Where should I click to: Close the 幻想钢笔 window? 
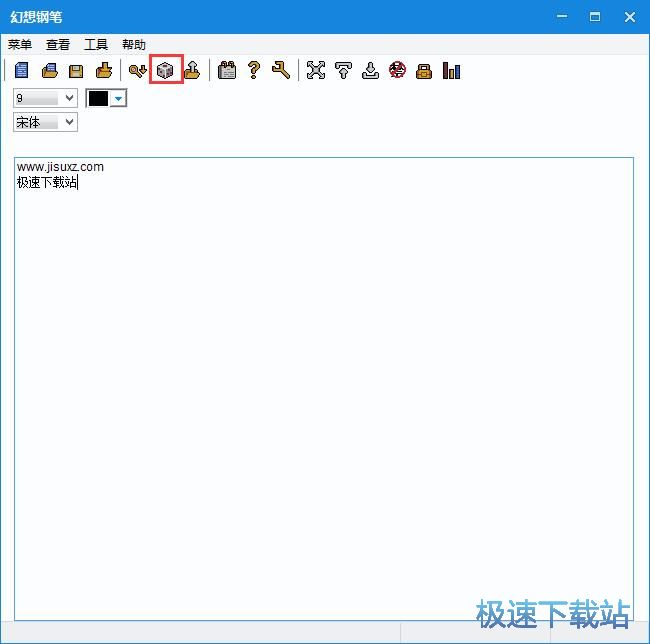click(x=630, y=17)
